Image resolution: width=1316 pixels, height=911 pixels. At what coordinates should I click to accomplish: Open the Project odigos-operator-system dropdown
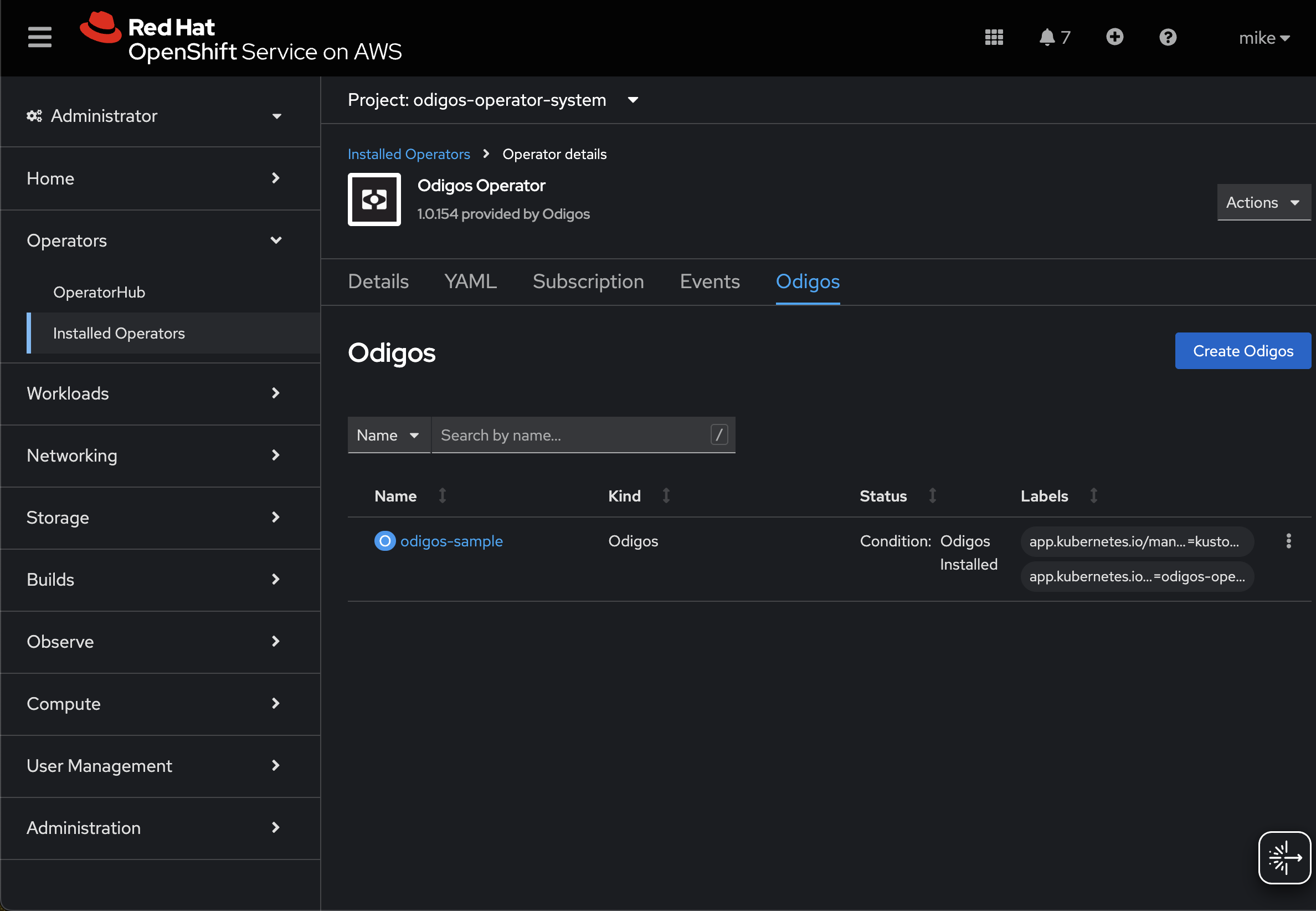point(493,100)
